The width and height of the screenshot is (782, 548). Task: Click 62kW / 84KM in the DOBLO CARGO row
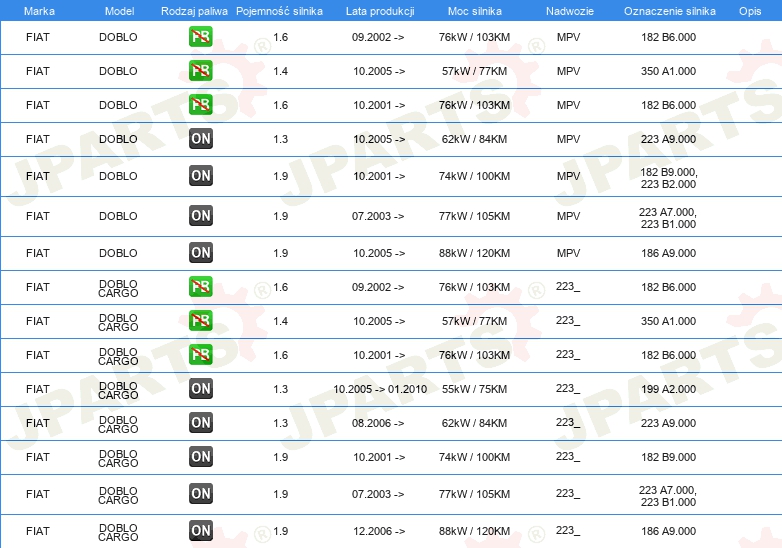point(474,423)
